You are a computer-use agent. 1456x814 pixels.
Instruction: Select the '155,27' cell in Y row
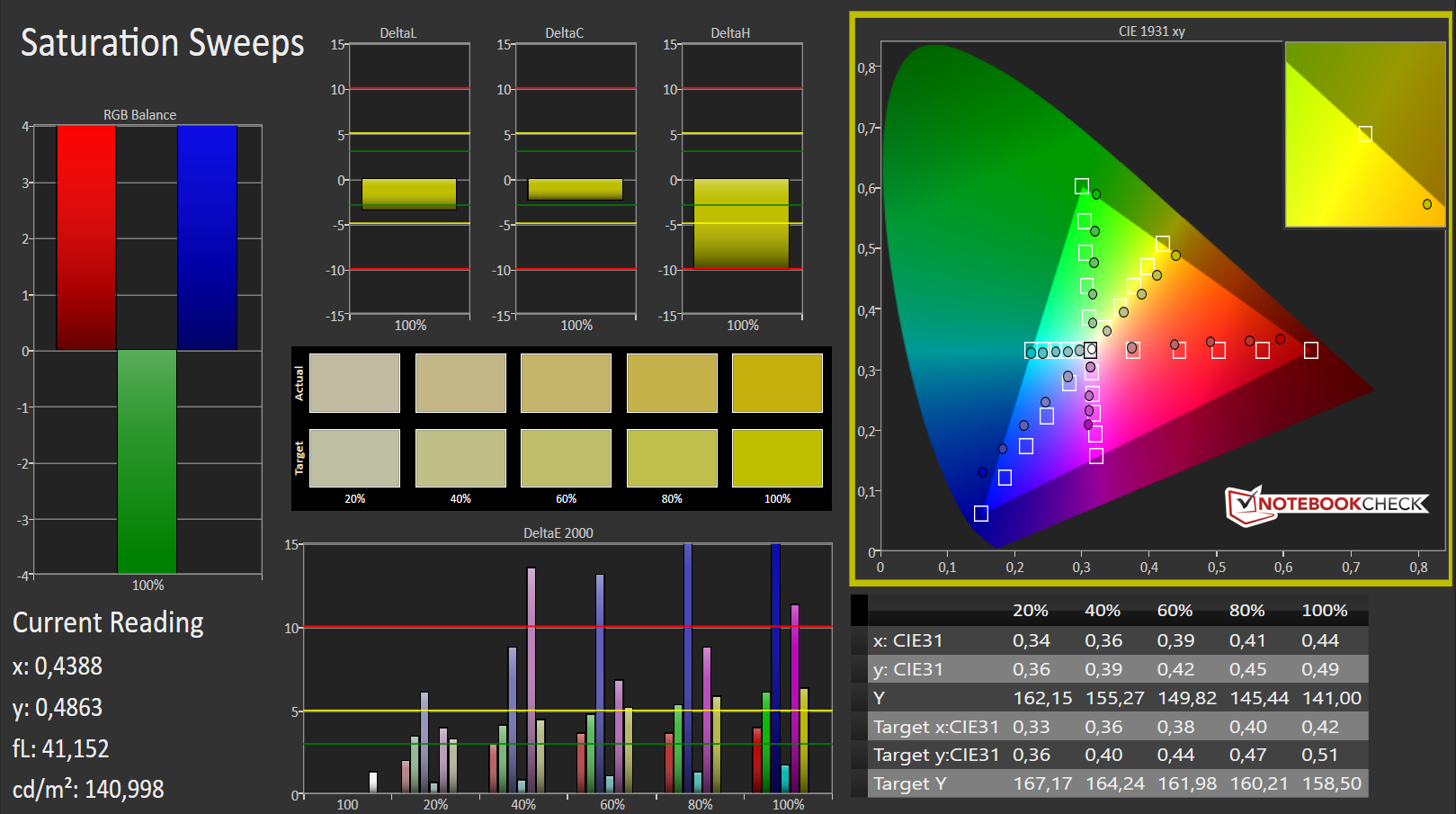[x=1115, y=698]
